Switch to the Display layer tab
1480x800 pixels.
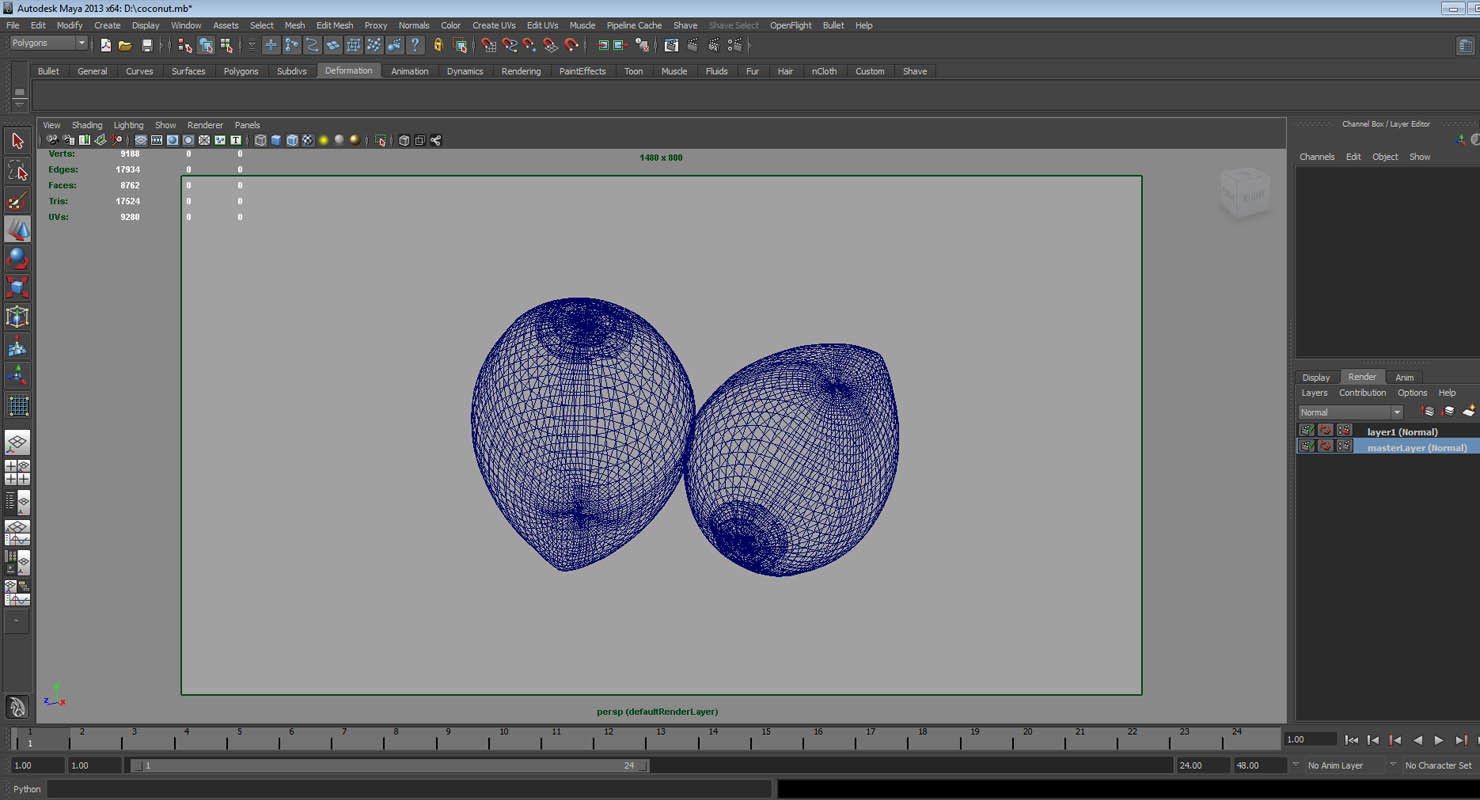pos(1316,377)
